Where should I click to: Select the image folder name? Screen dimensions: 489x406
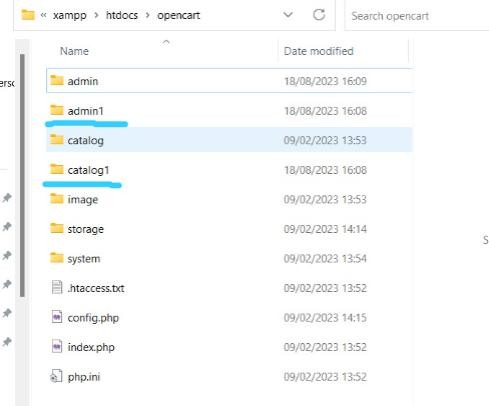pyautogui.click(x=83, y=200)
